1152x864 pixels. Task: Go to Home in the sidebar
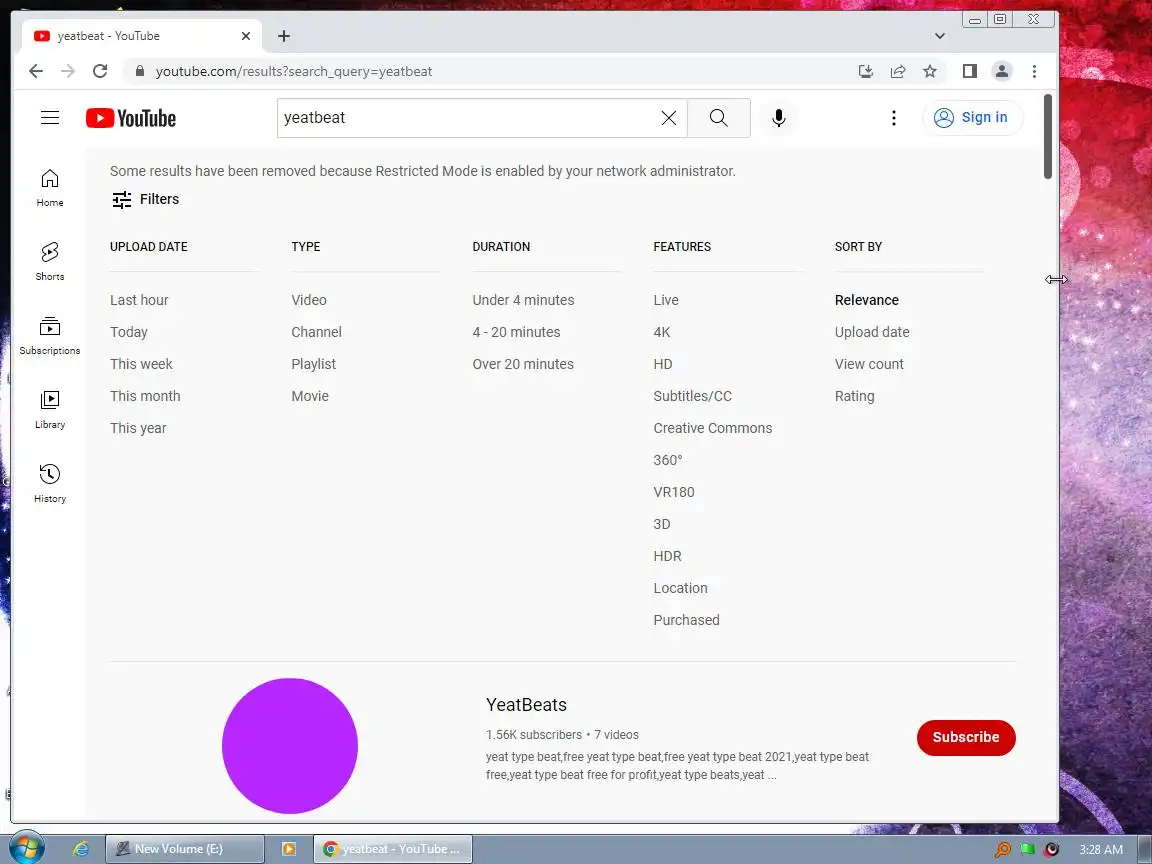pos(50,187)
